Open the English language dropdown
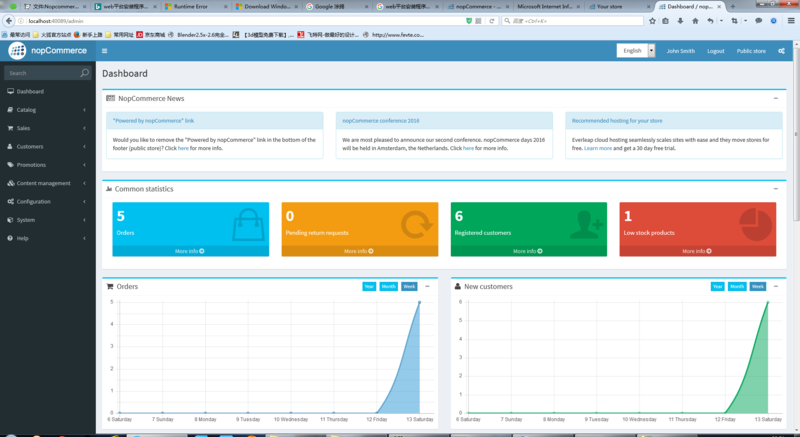Screen dimensions: 800x437 [x=636, y=50]
